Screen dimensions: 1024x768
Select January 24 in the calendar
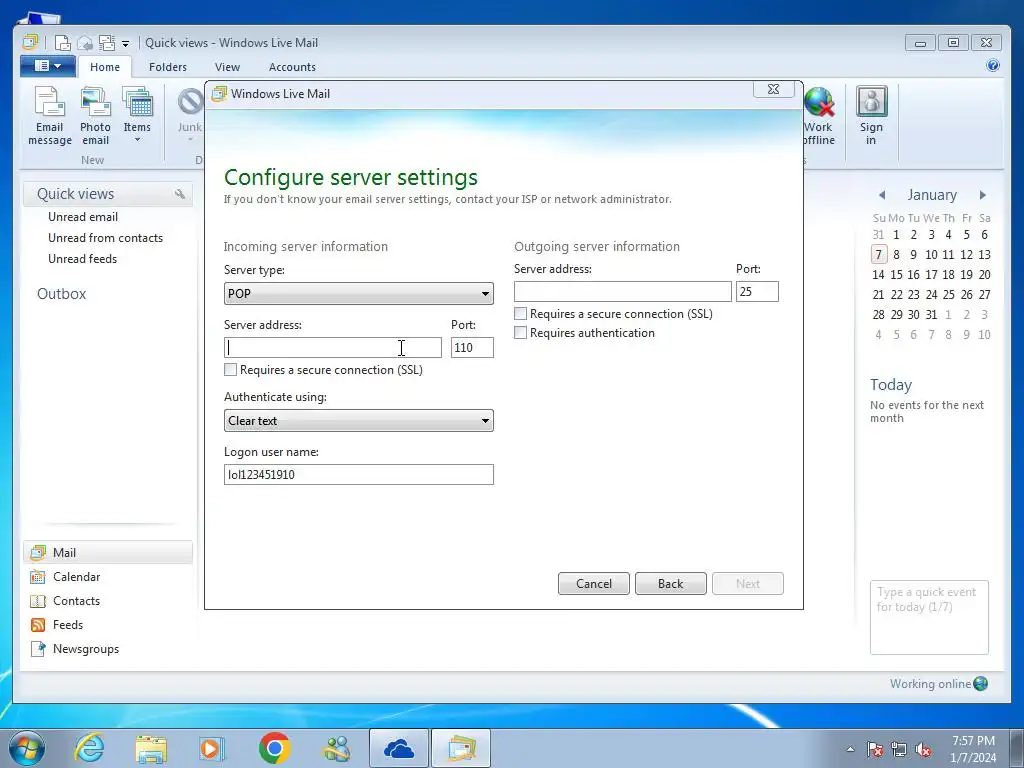[931, 295]
